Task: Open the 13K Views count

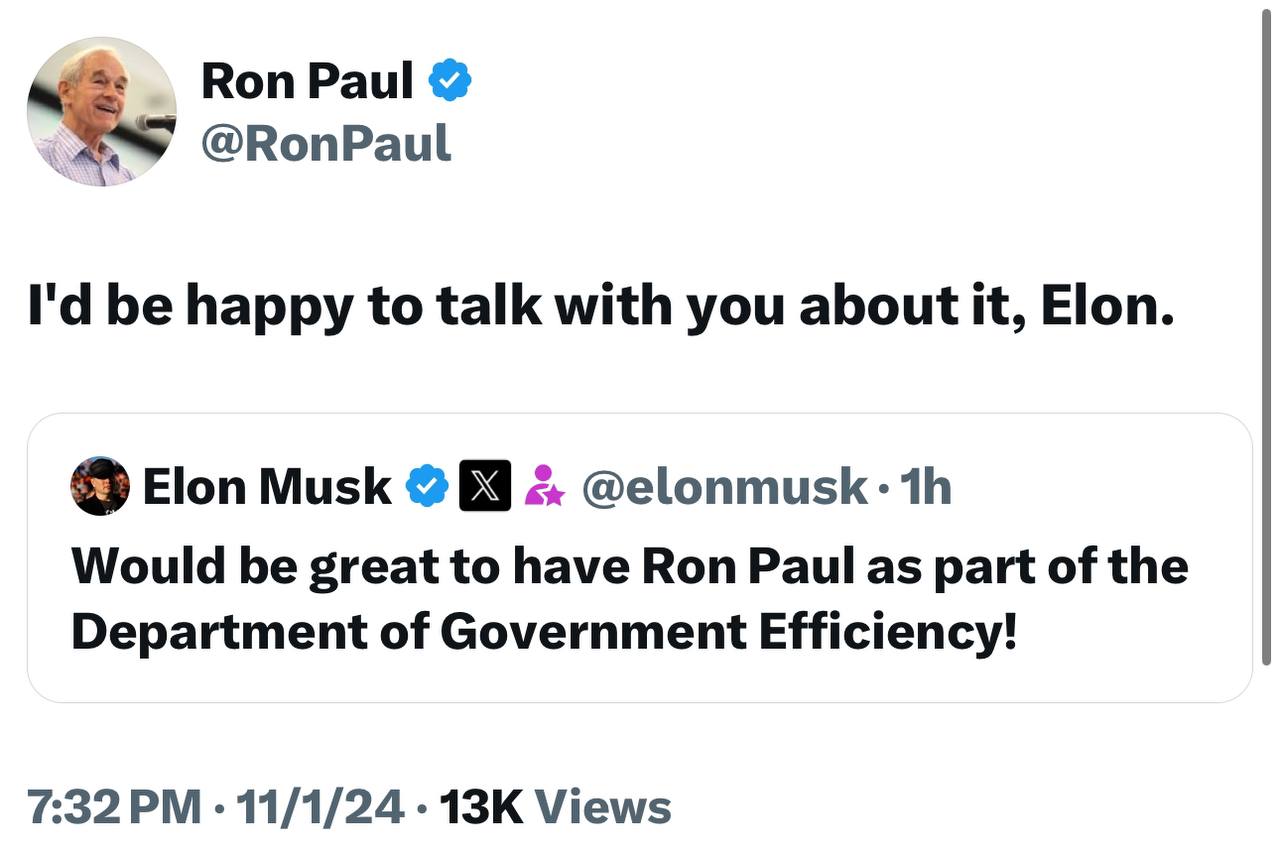Action: click(x=555, y=807)
